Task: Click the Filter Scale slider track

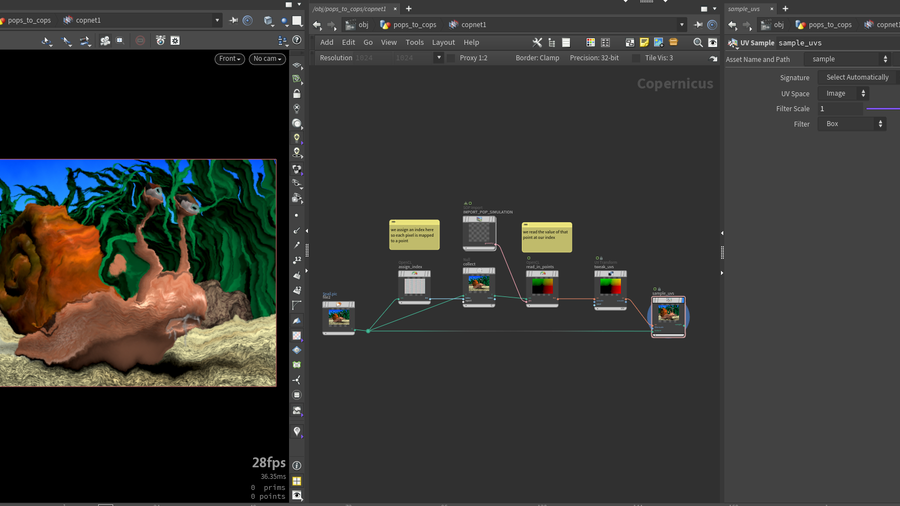Action: [882, 109]
